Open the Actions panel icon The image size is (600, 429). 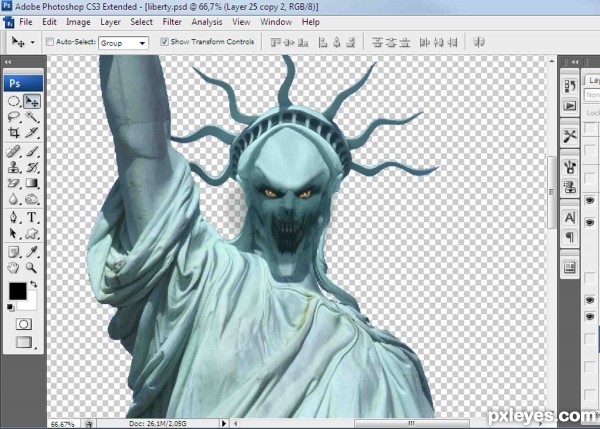(x=569, y=105)
